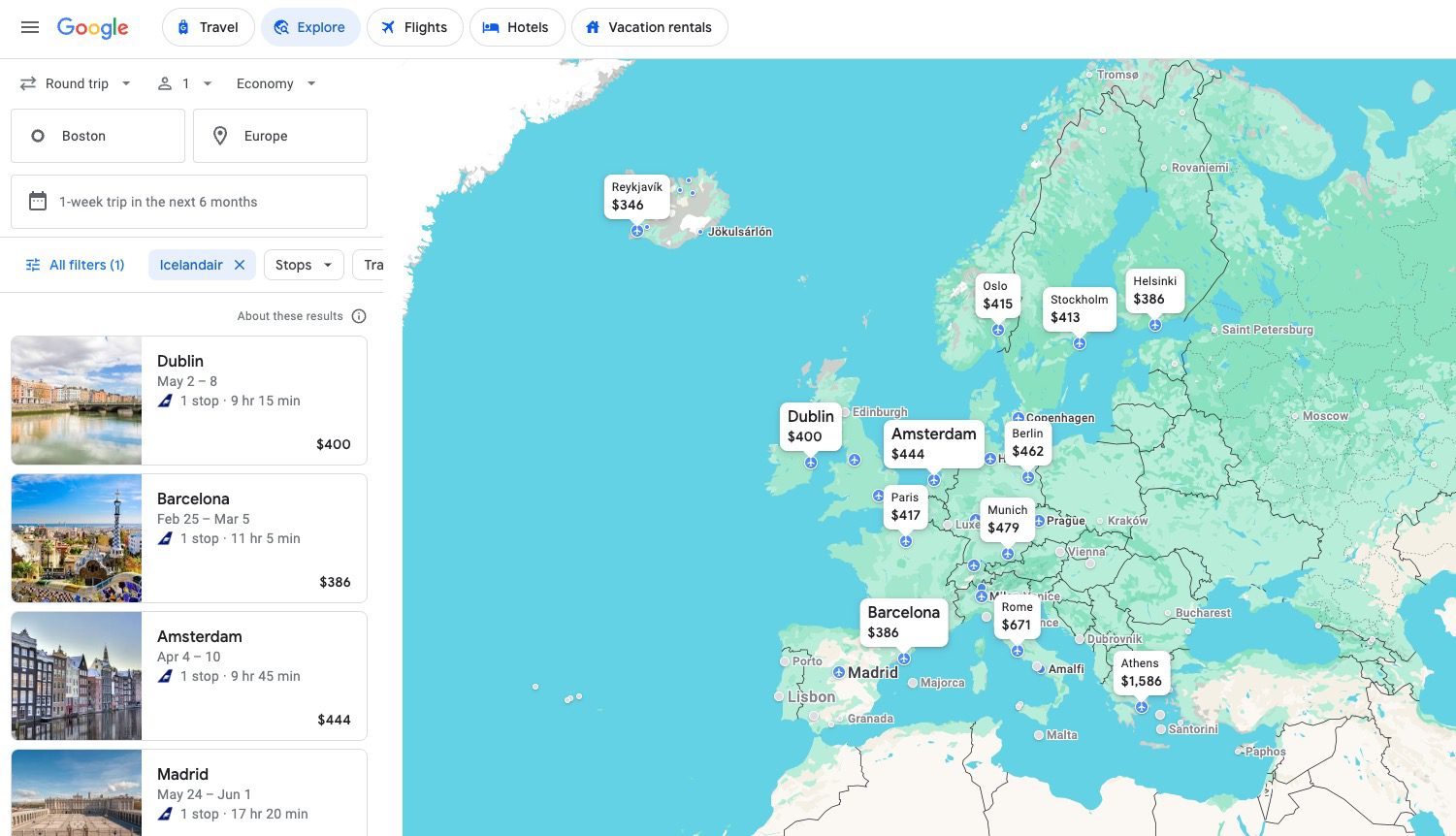Open the Barcelona result card thumbnail

(x=76, y=537)
